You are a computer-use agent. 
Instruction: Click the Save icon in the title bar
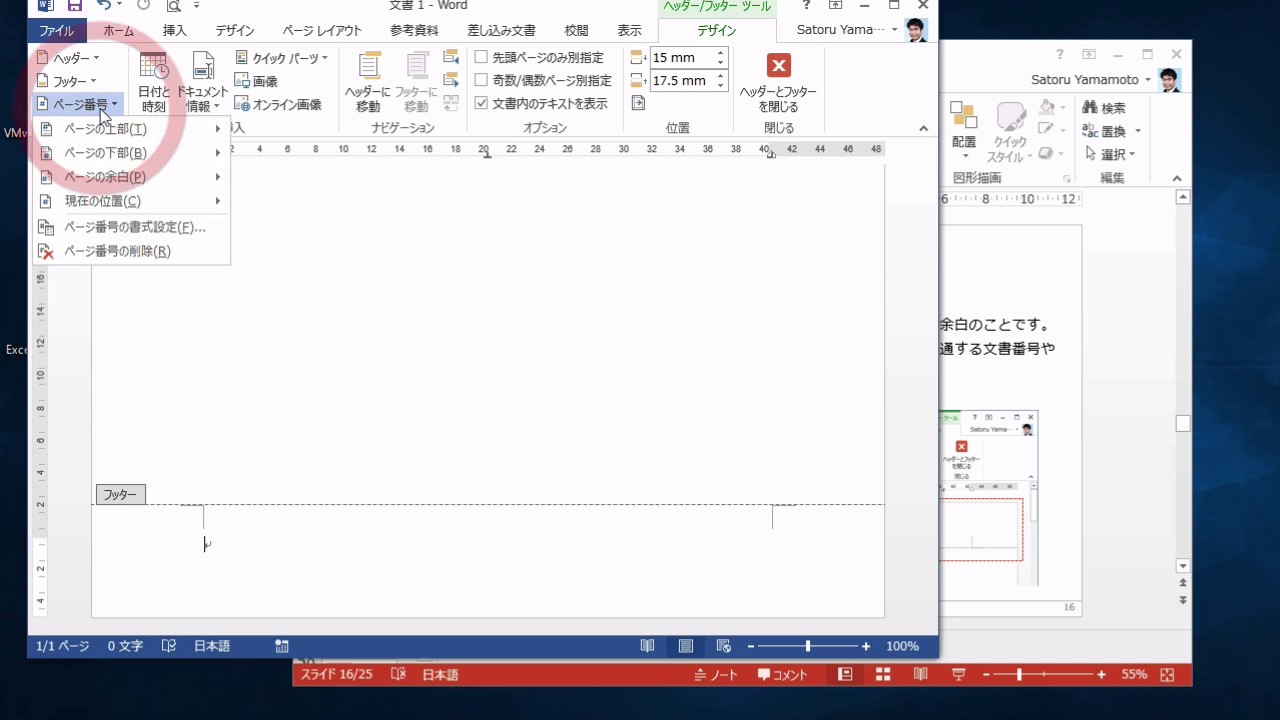point(75,6)
